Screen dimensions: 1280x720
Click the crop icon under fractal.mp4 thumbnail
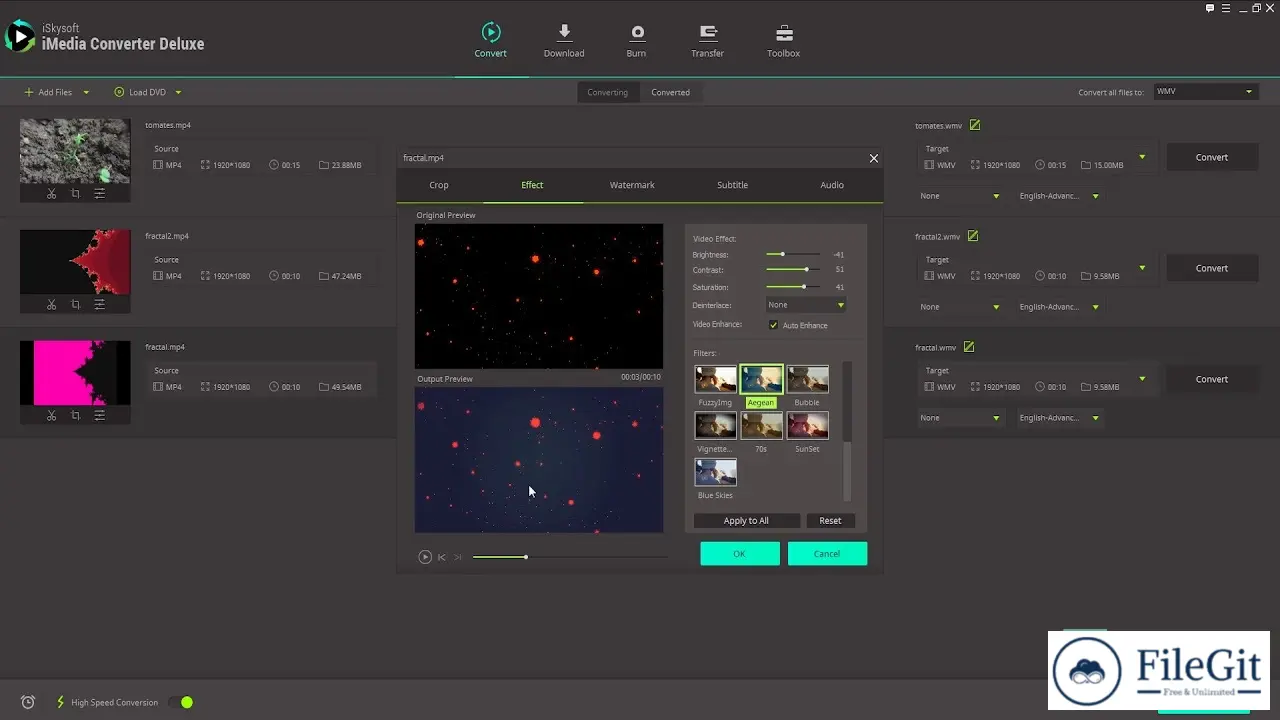coord(75,416)
